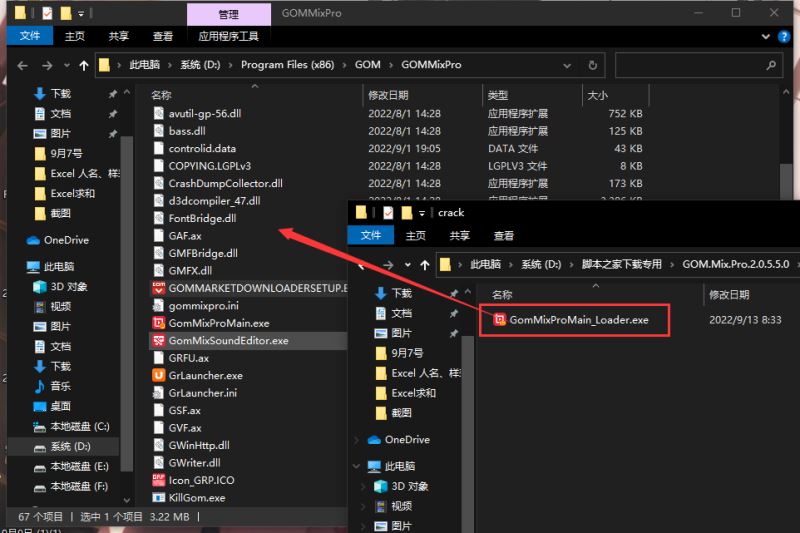The height and width of the screenshot is (533, 800).
Task: Select Icon_GRP.ICO file
Action: click(x=193, y=480)
